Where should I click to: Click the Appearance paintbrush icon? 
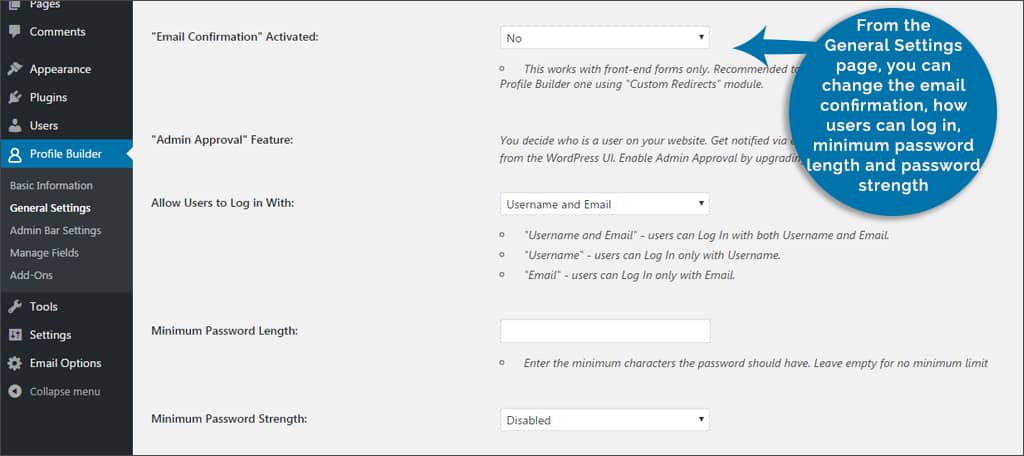click(15, 69)
